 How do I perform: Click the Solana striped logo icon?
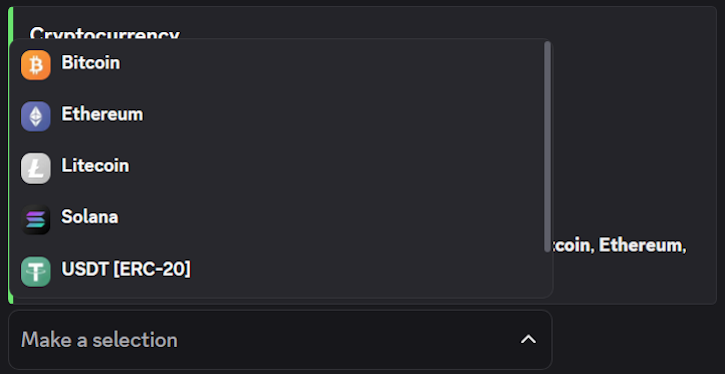tap(36, 220)
